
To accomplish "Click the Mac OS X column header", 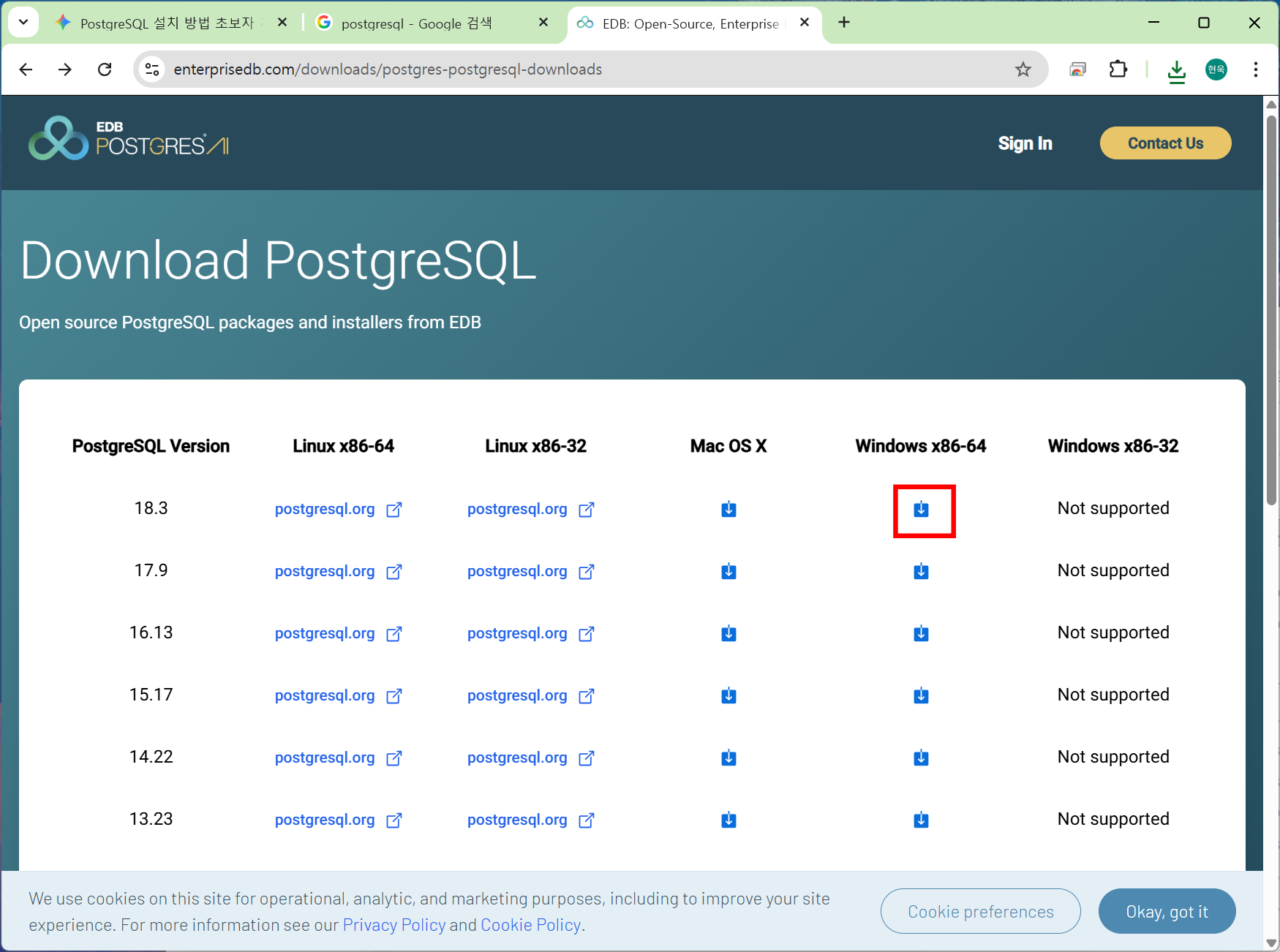I will pos(729,446).
